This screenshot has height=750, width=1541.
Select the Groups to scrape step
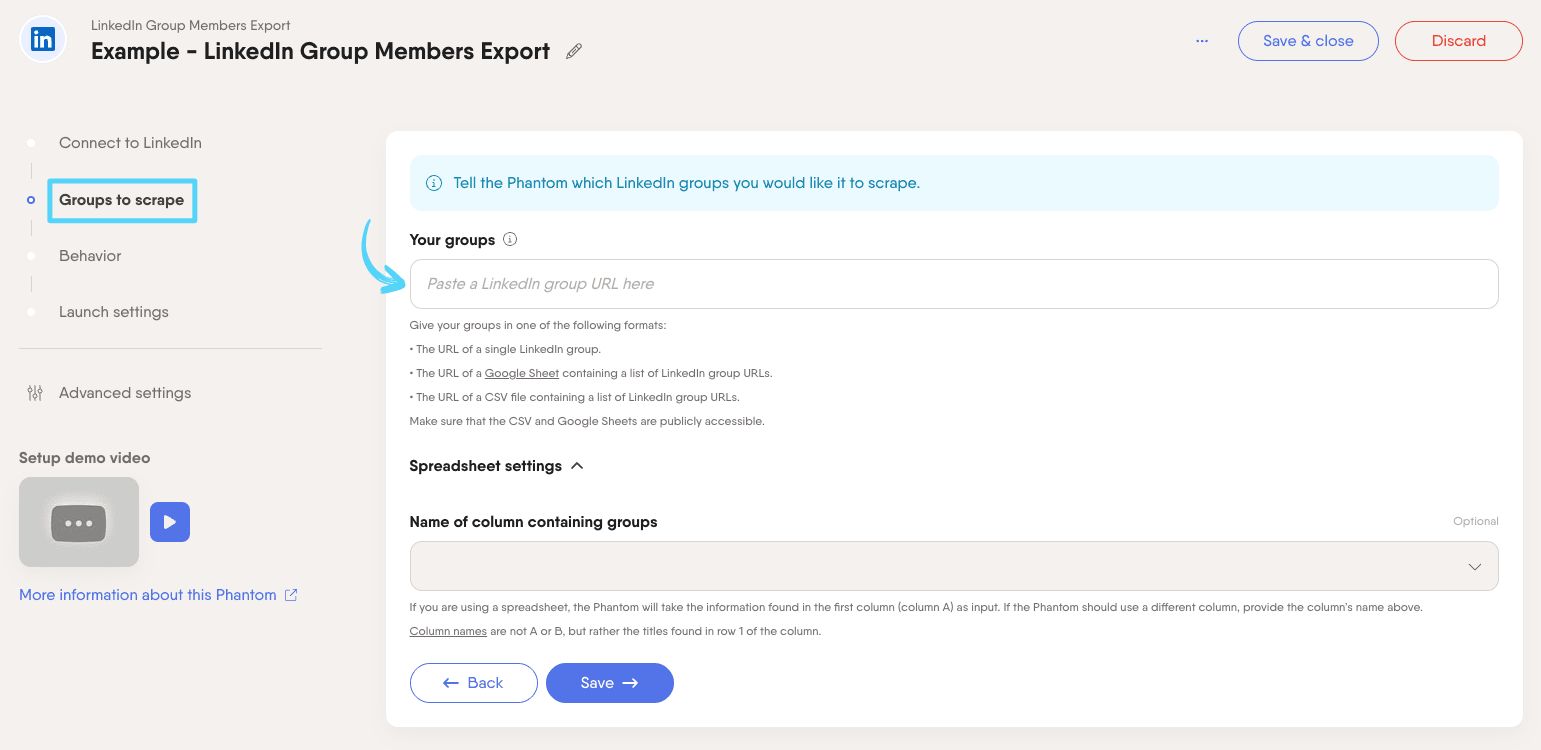[121, 200]
